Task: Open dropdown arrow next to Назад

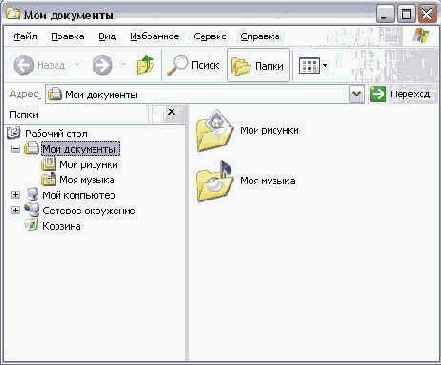Action: 77,65
